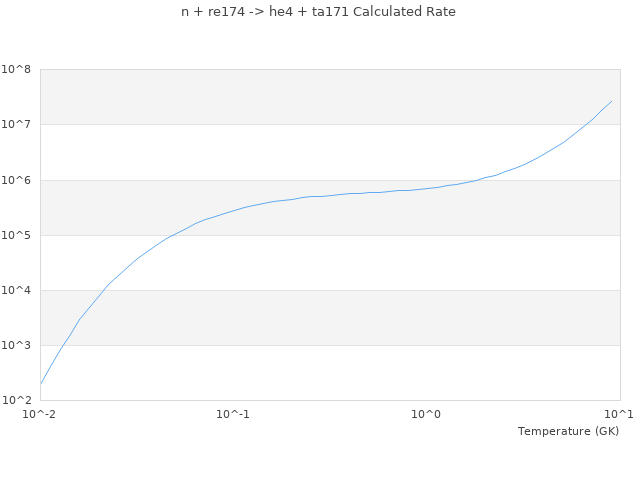Click the 10^-1 x-axis tick label
The width and height of the screenshot is (640, 480).
[233, 414]
